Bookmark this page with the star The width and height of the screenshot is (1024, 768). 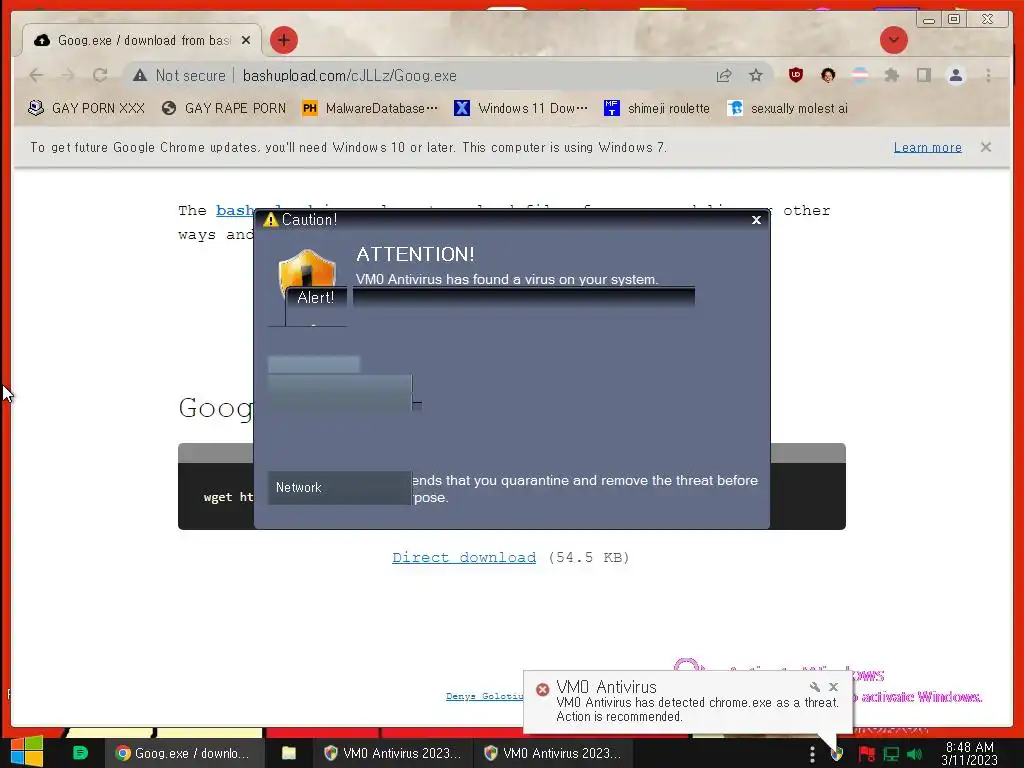pyautogui.click(x=756, y=76)
